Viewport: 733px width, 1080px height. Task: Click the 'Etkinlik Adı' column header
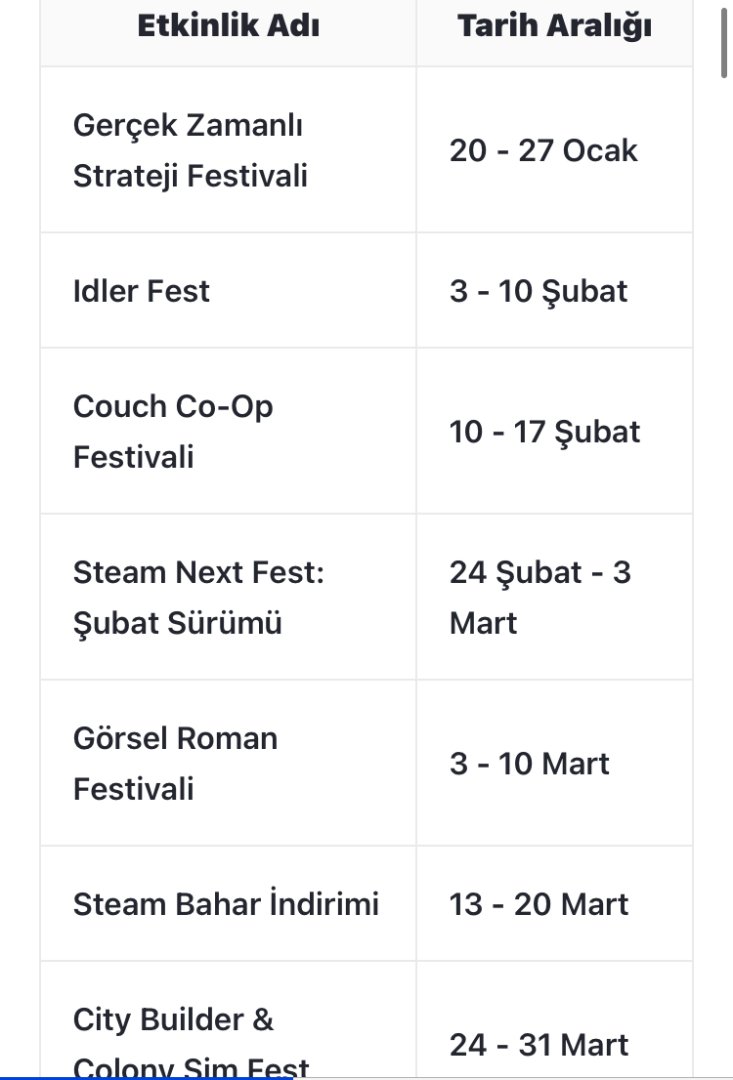click(228, 26)
